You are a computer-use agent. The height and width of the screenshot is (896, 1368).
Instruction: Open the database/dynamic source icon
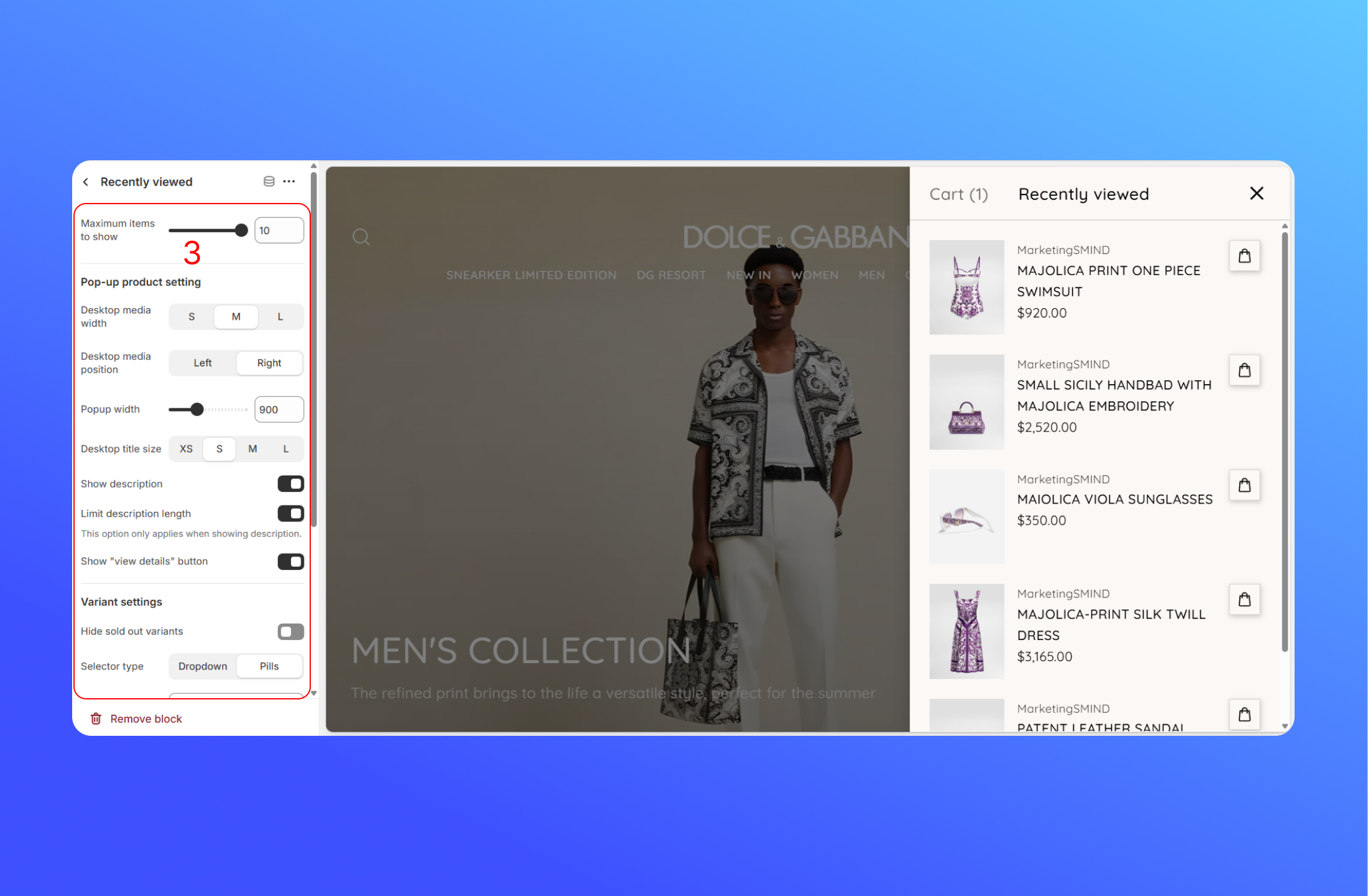269,181
